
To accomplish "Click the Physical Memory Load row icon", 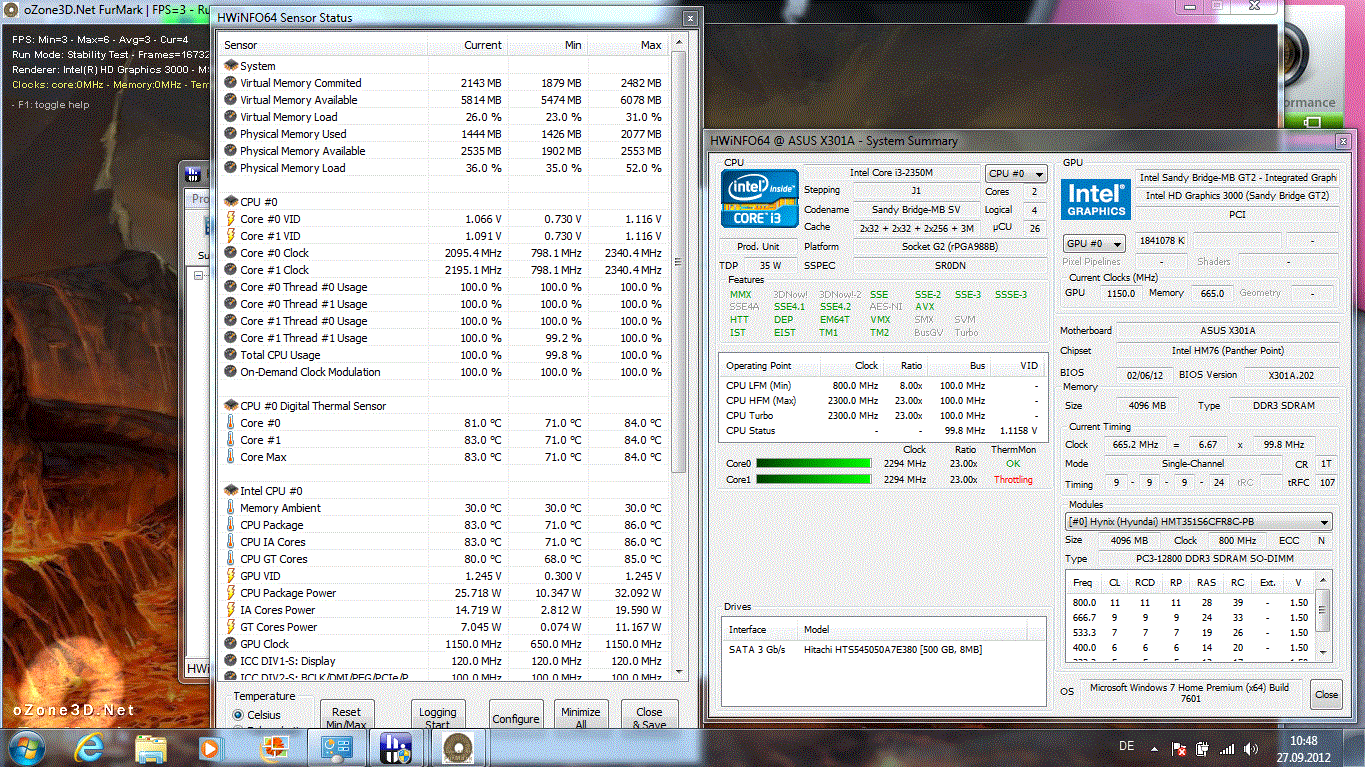I will click(x=231, y=168).
